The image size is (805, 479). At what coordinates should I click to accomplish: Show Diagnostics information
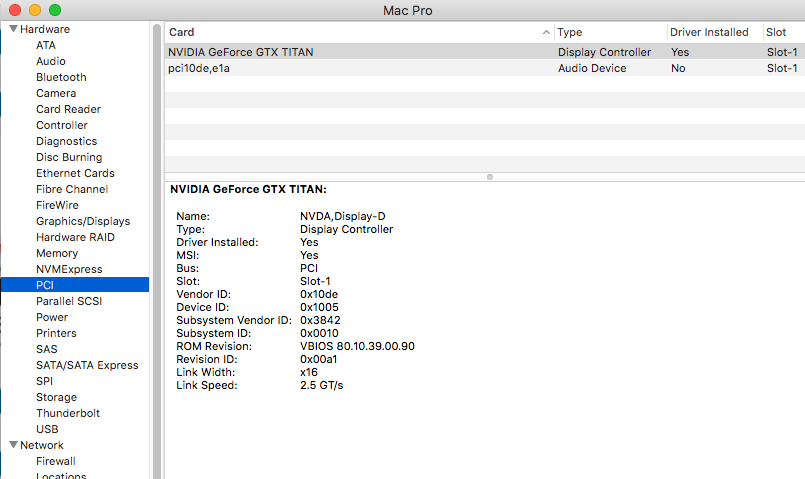coord(66,141)
